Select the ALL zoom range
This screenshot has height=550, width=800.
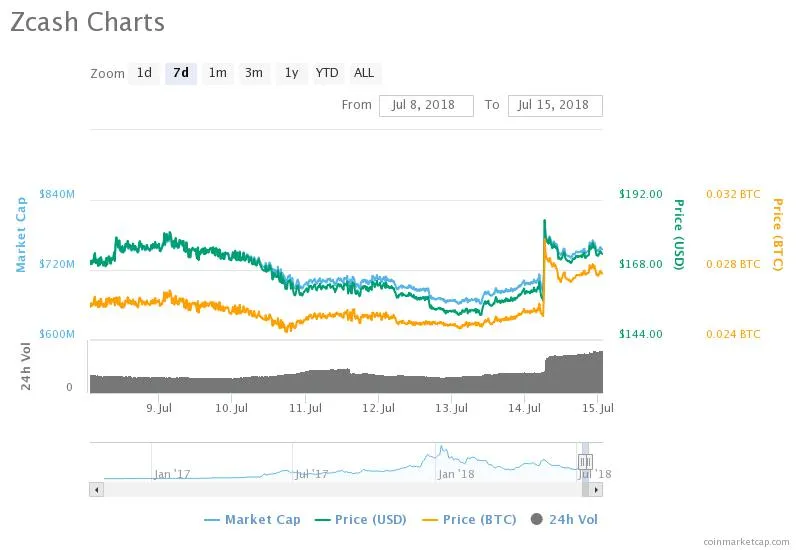point(364,73)
